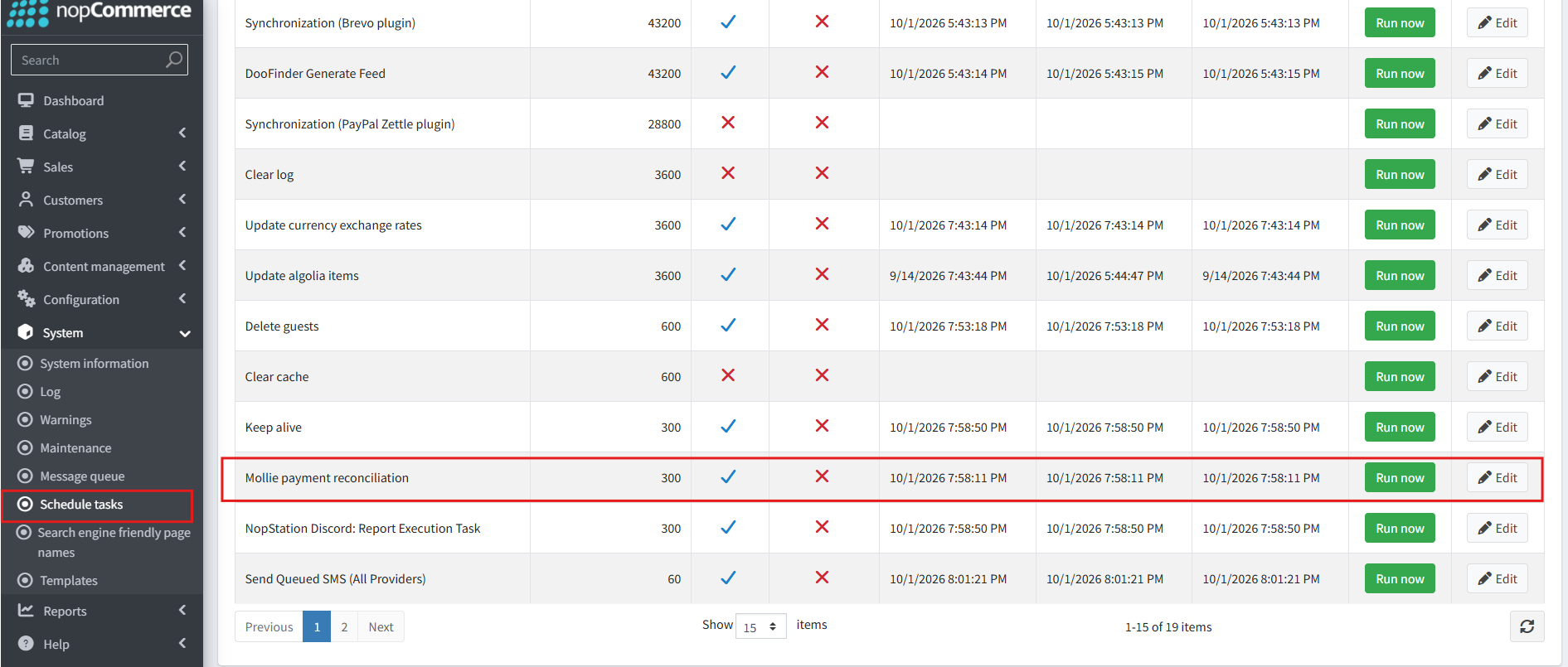Click the Reports chart icon
The height and width of the screenshot is (667, 1568).
point(26,611)
